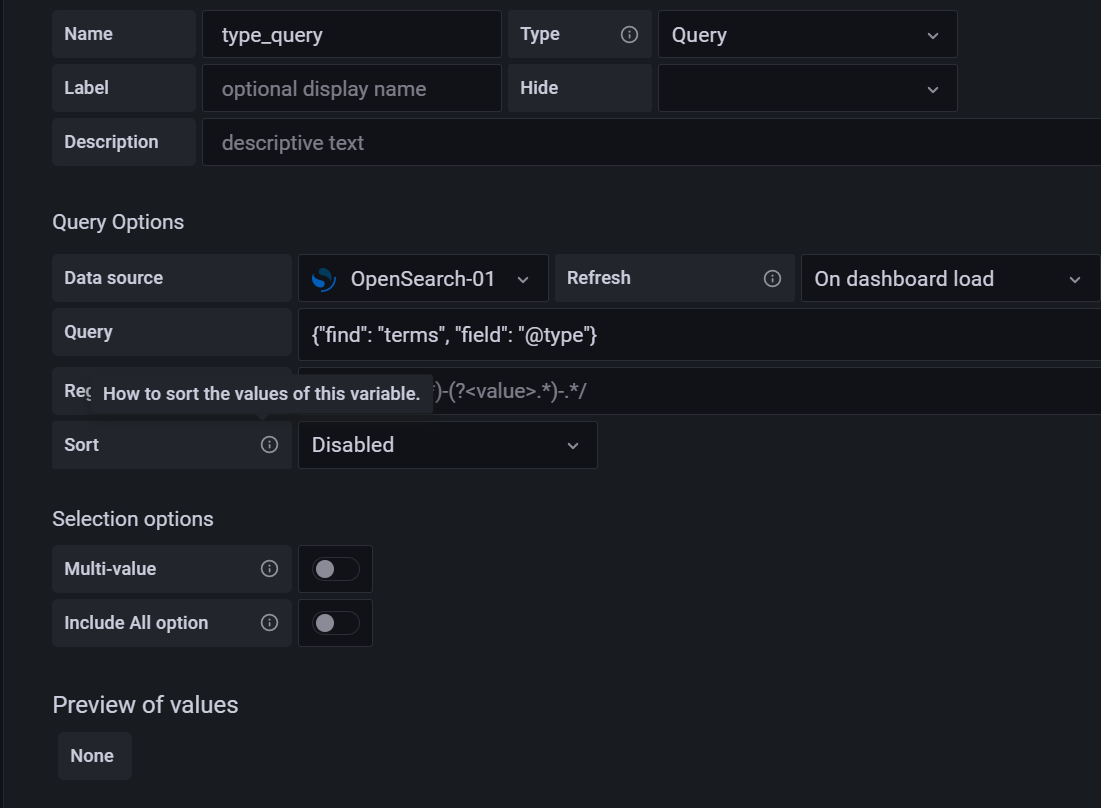This screenshot has height=808, width=1101.
Task: Click the Query Options section heading
Action: [x=118, y=221]
